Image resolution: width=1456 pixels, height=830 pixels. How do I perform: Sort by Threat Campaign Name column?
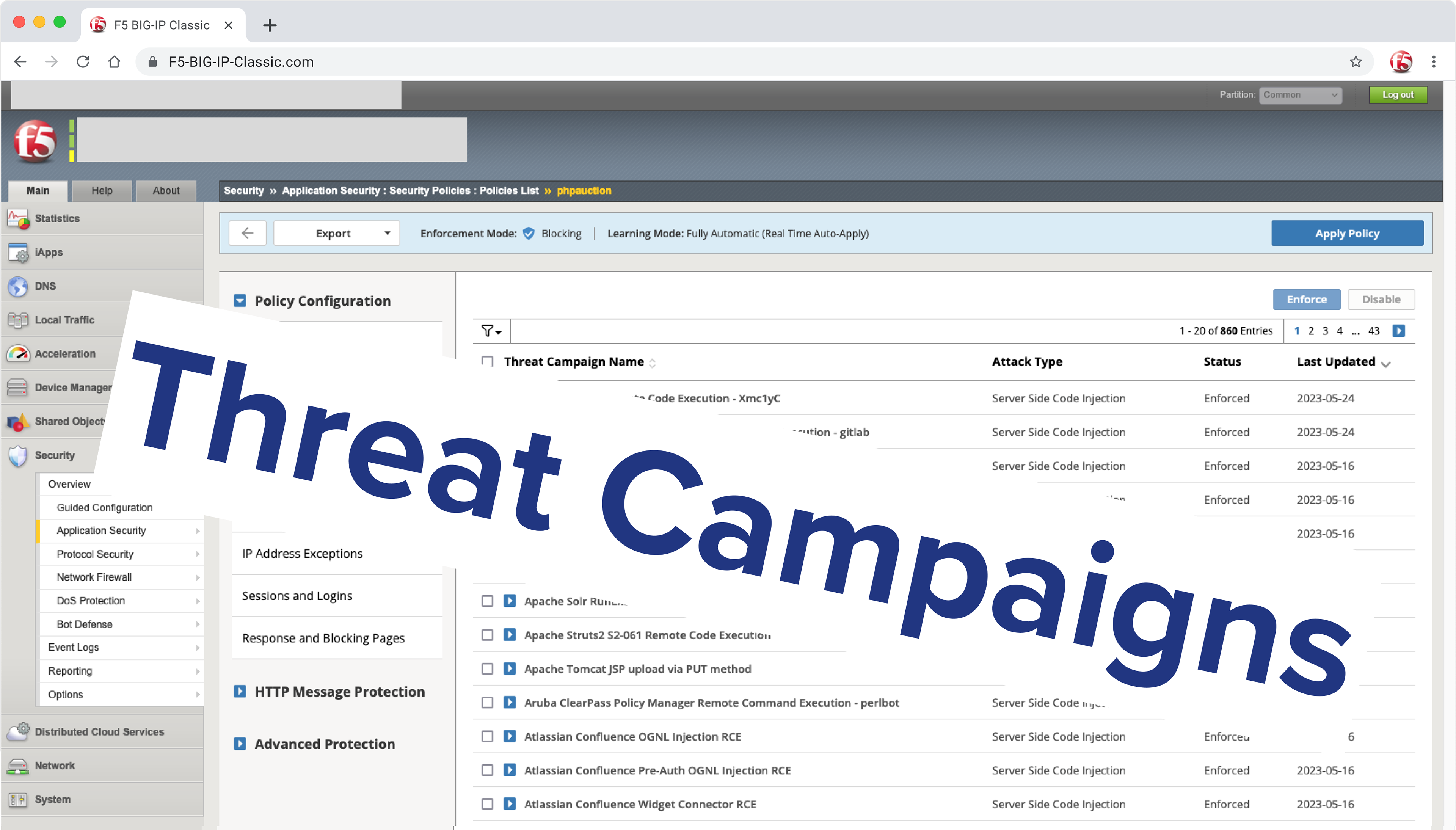(x=579, y=362)
